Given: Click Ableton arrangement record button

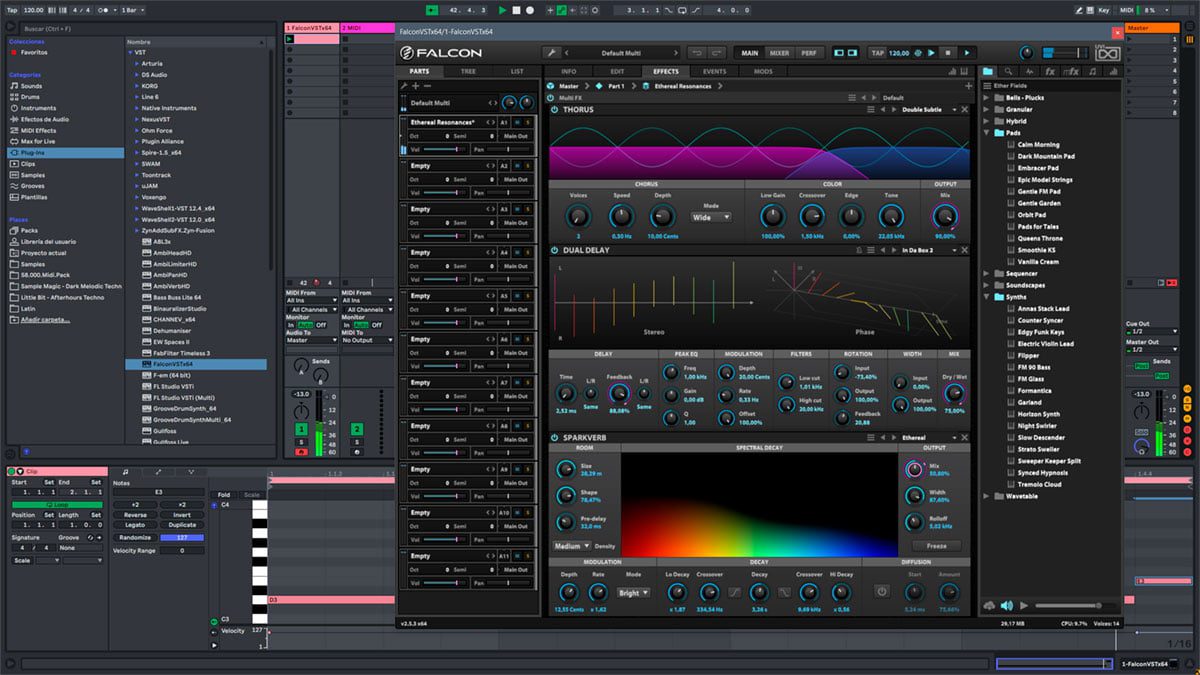Looking at the screenshot, I should pyautogui.click(x=530, y=10).
